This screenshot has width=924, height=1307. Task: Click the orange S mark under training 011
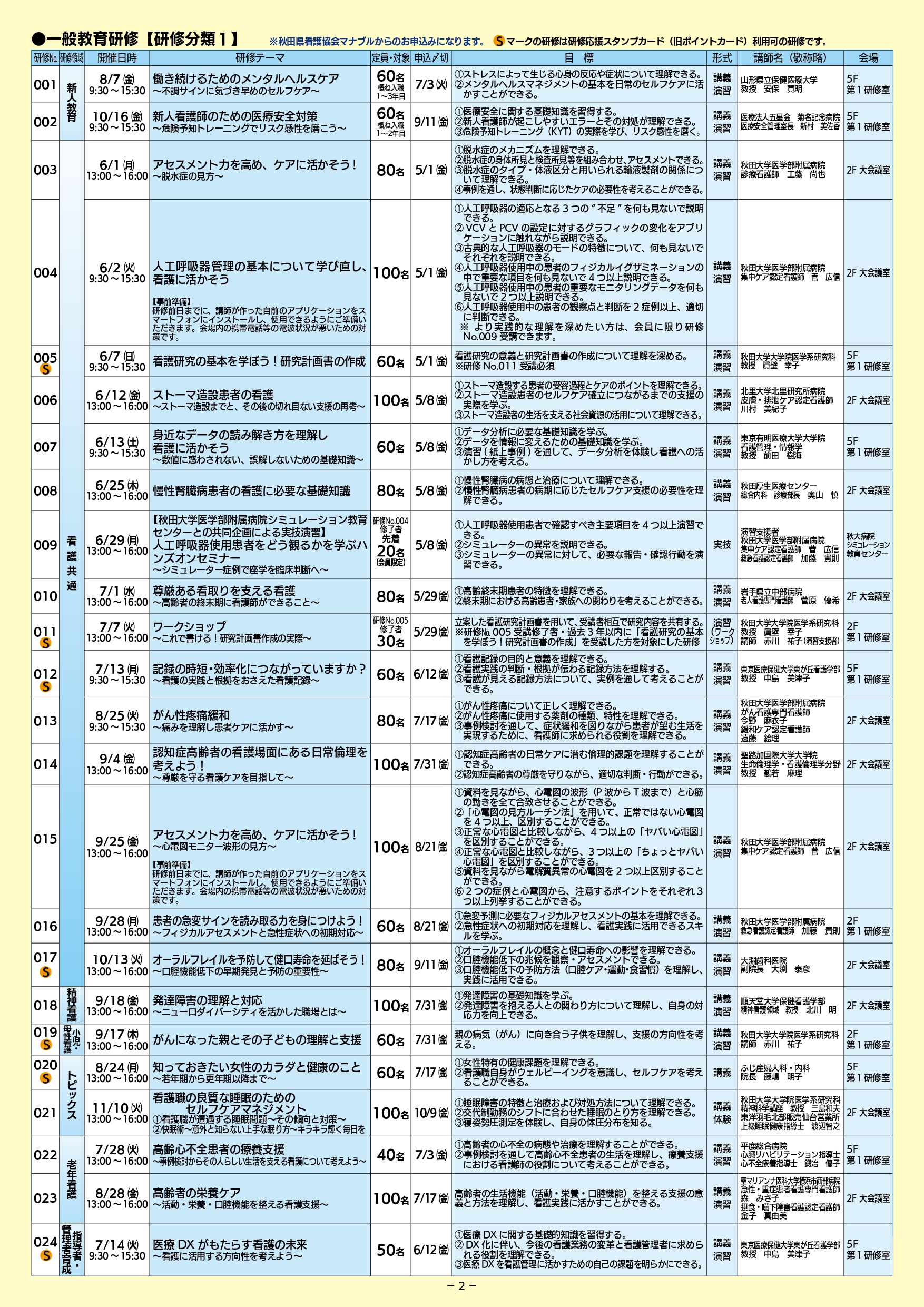[x=45, y=643]
